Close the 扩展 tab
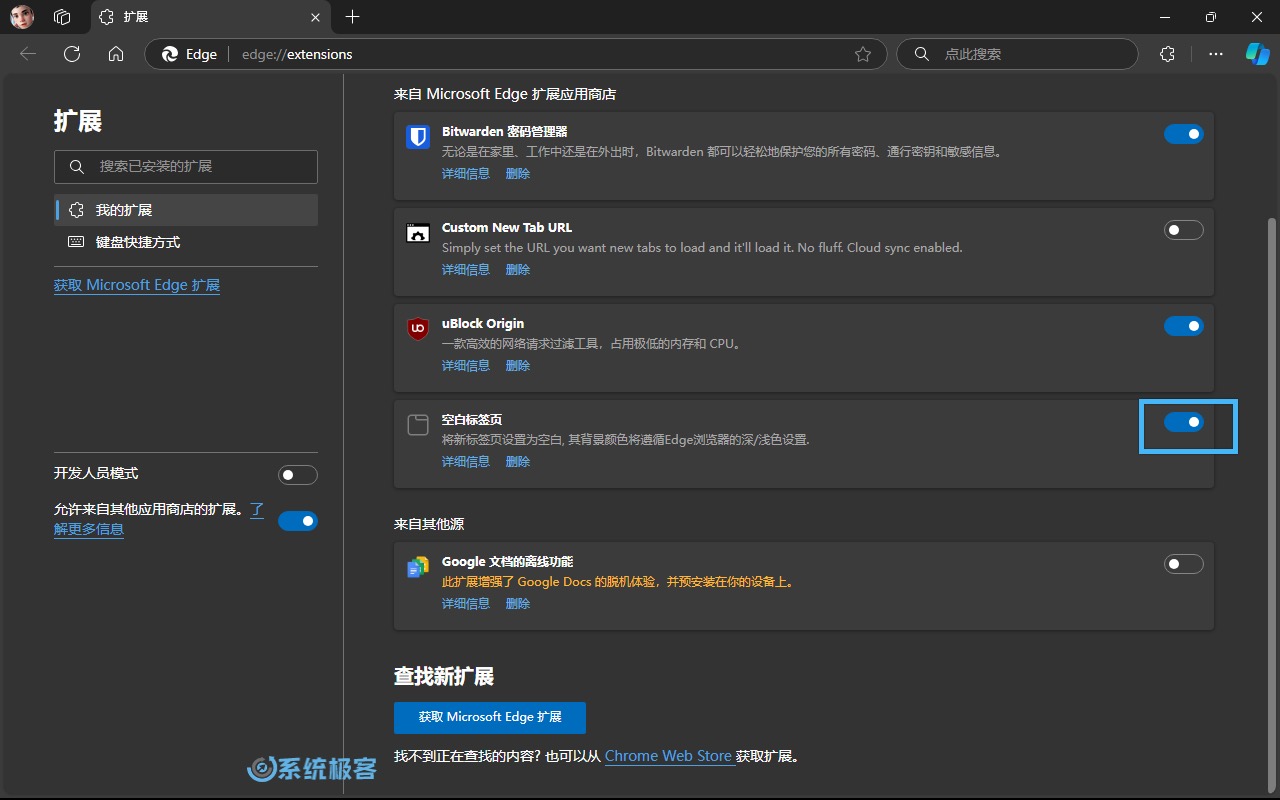This screenshot has height=800, width=1280. pos(315,17)
